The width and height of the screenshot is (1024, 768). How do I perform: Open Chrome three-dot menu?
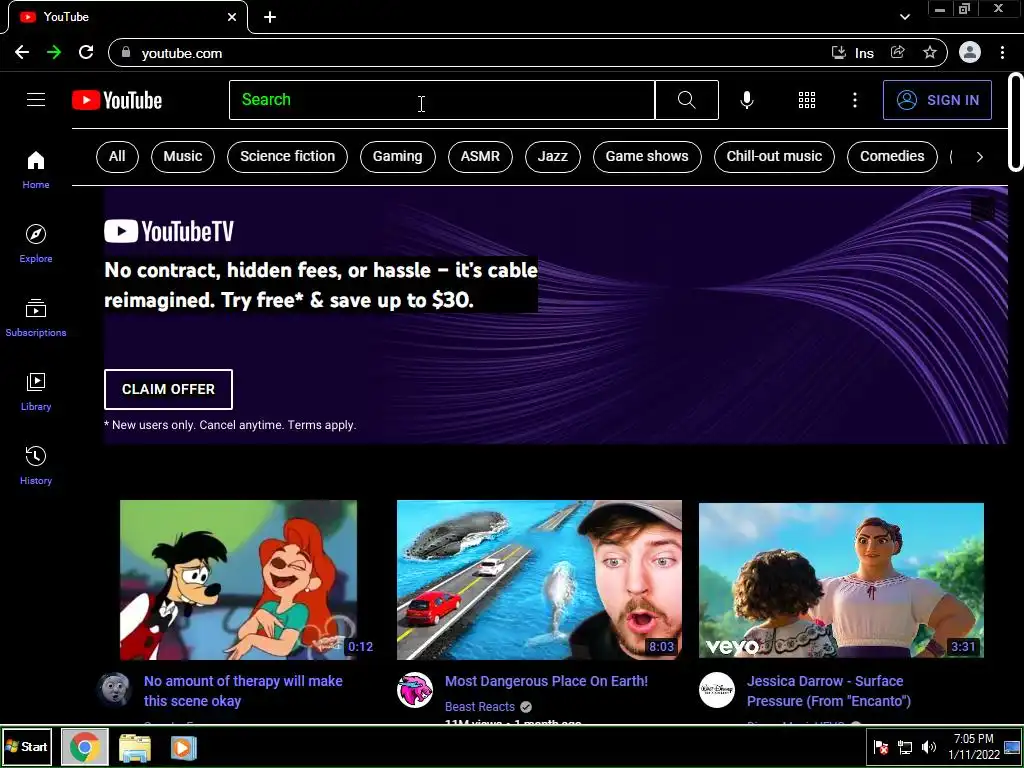1002,53
